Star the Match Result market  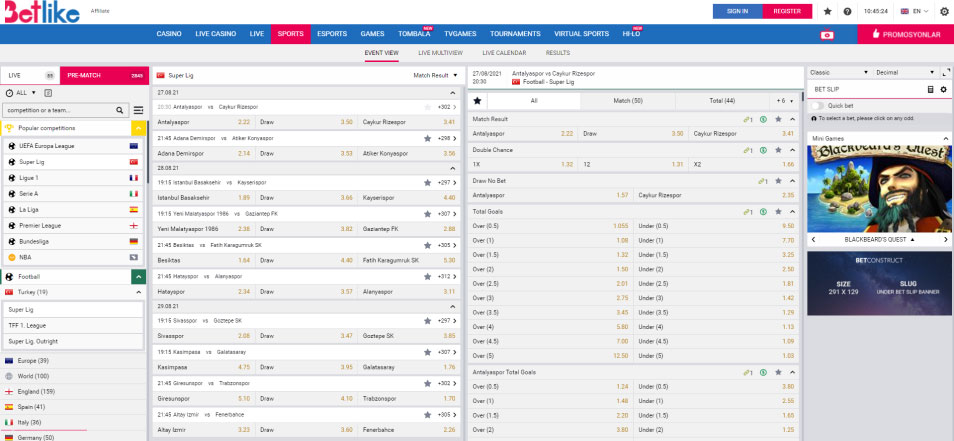coord(778,119)
